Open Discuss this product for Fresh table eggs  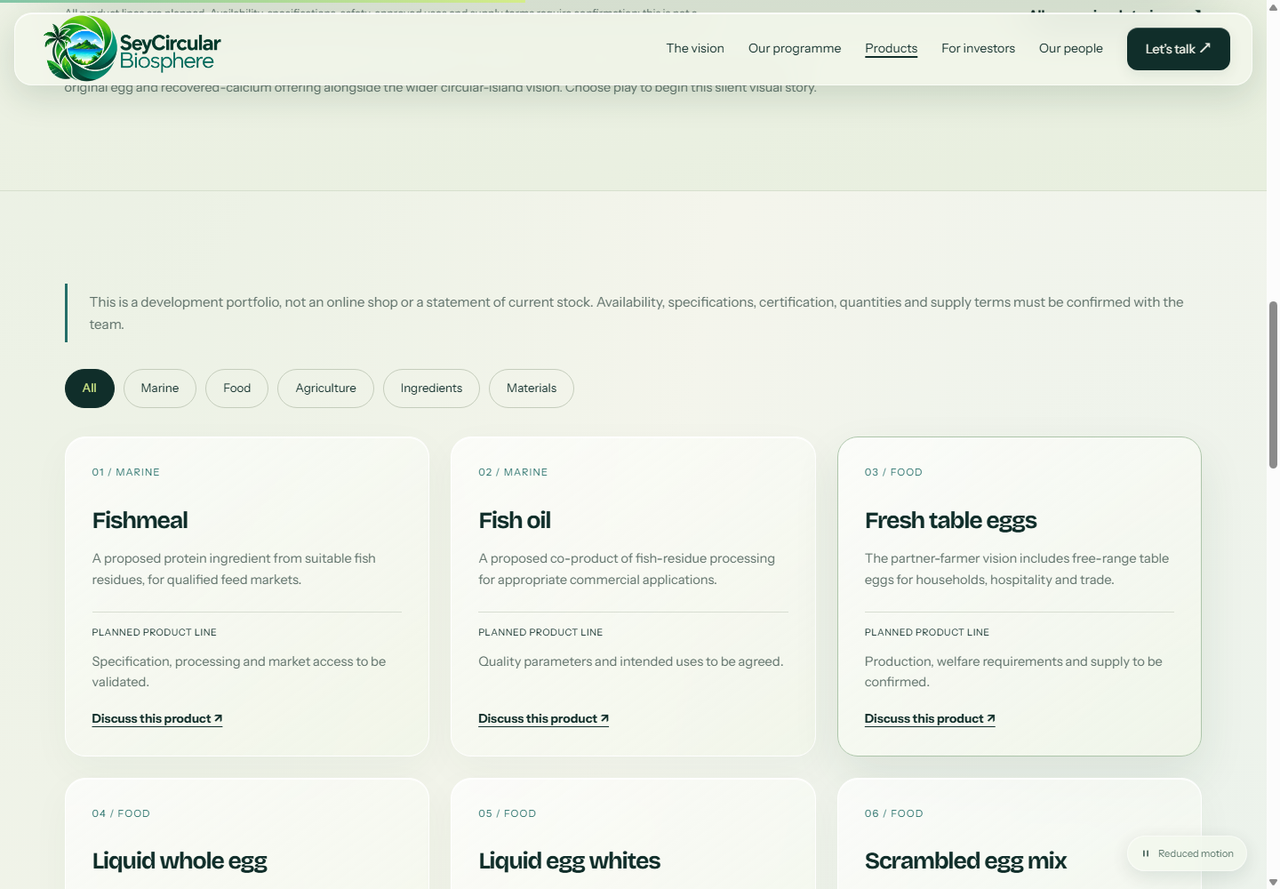[x=929, y=718]
